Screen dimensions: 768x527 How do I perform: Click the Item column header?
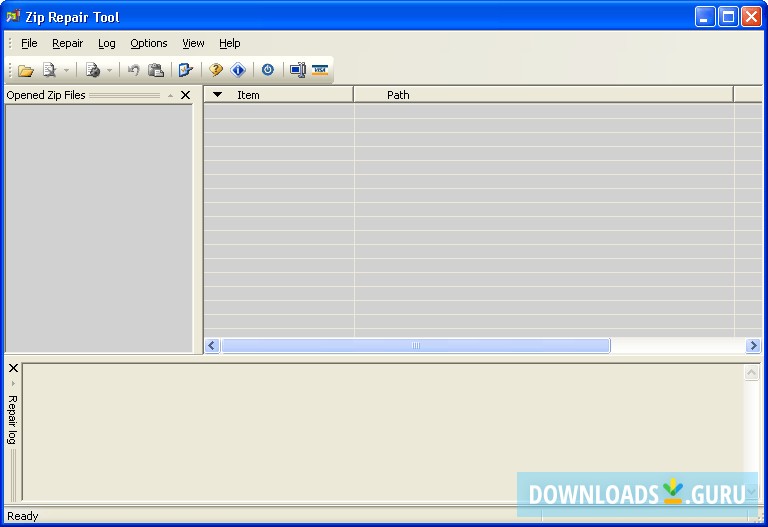[279, 95]
